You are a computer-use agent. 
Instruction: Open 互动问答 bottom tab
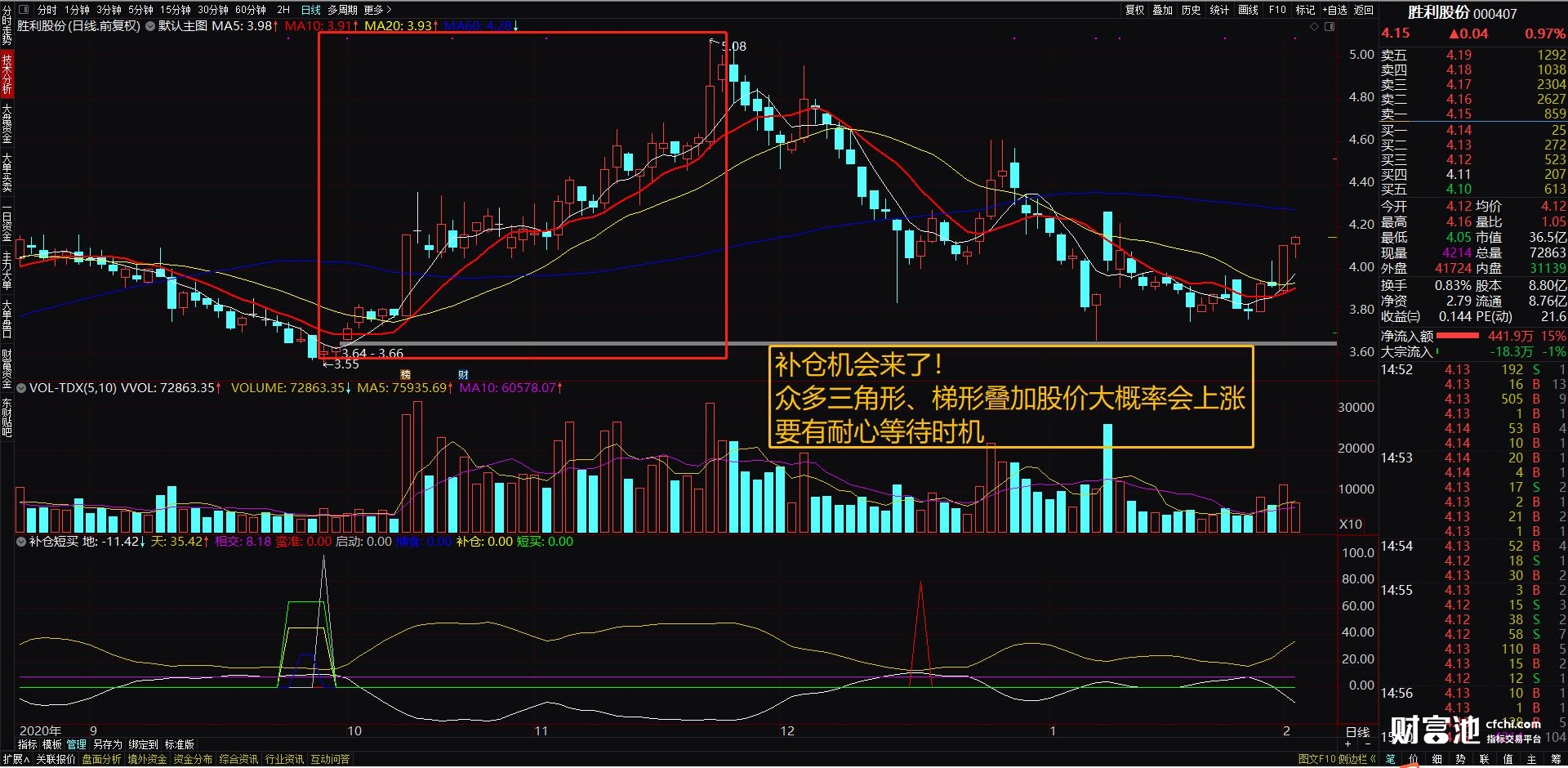(330, 759)
